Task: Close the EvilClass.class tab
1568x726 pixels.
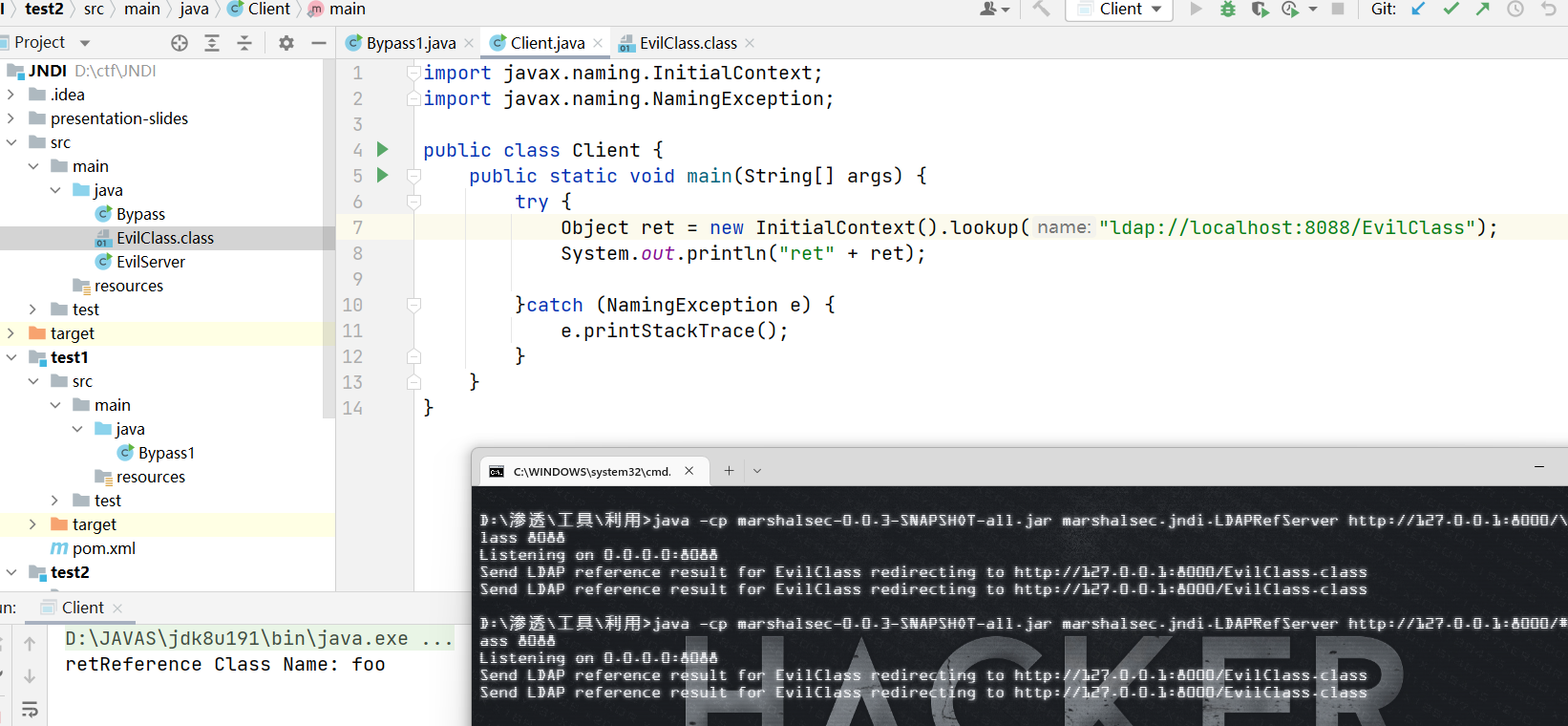Action: tap(750, 43)
